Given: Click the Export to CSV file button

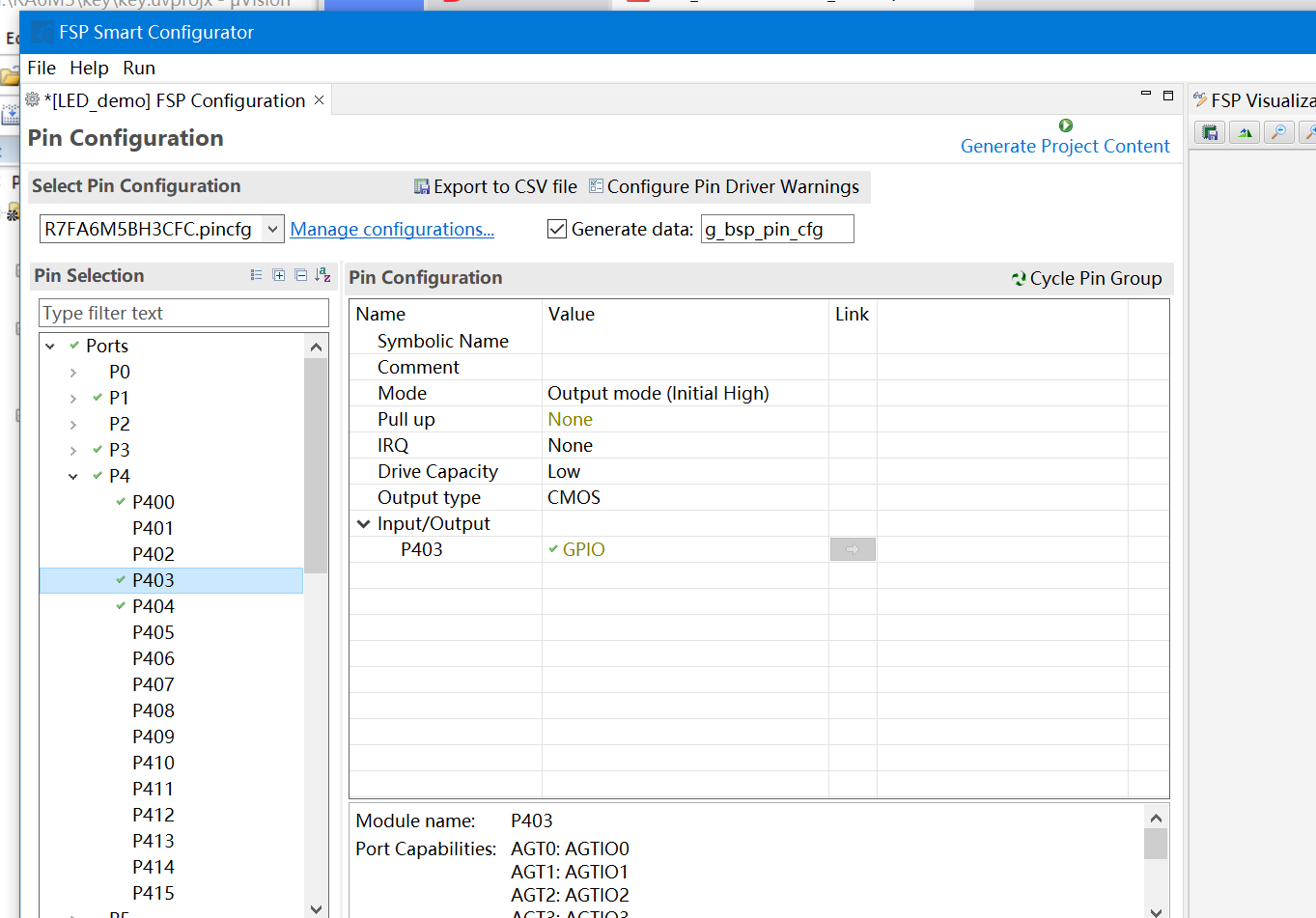Looking at the screenshot, I should [495, 186].
